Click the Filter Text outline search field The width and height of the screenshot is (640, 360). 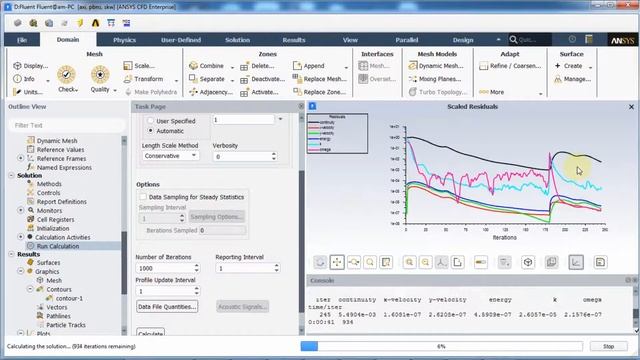[66, 125]
